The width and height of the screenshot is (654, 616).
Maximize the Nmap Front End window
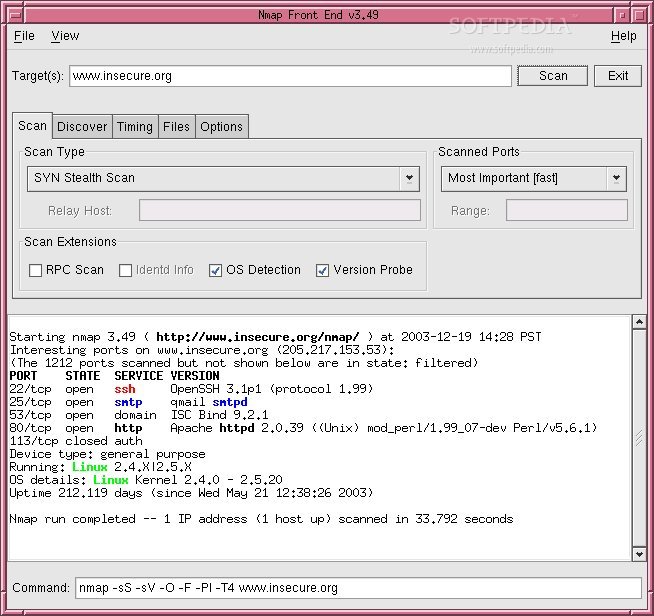(639, 15)
